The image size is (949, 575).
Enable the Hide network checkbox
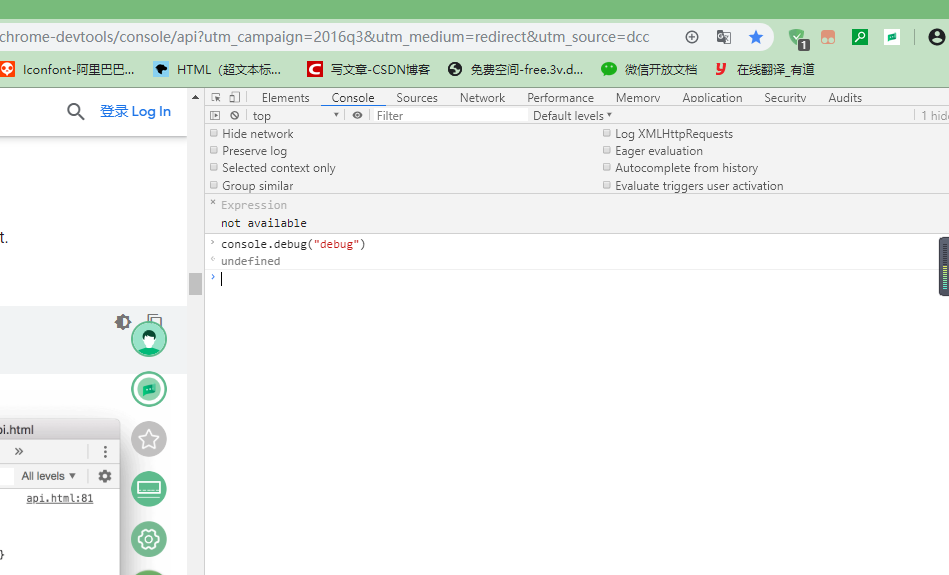point(214,133)
